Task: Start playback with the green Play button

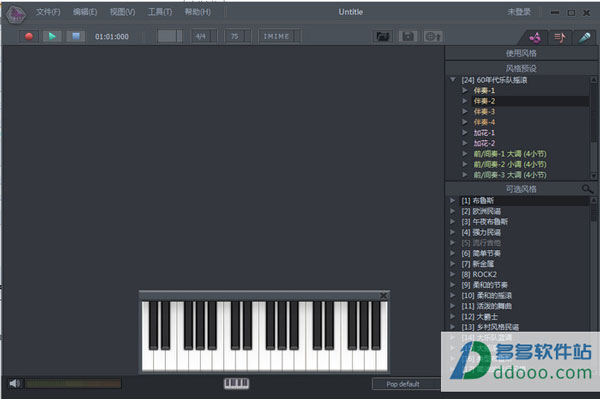Action: (52, 36)
